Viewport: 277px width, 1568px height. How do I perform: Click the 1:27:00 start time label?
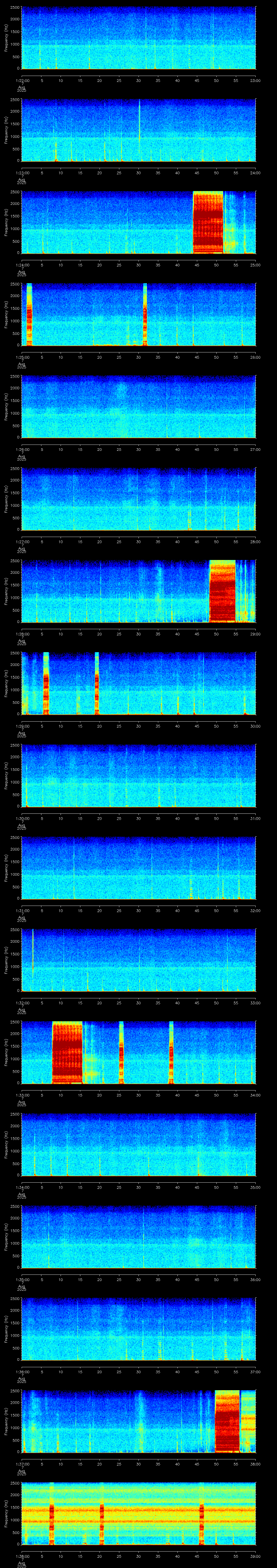click(22, 542)
